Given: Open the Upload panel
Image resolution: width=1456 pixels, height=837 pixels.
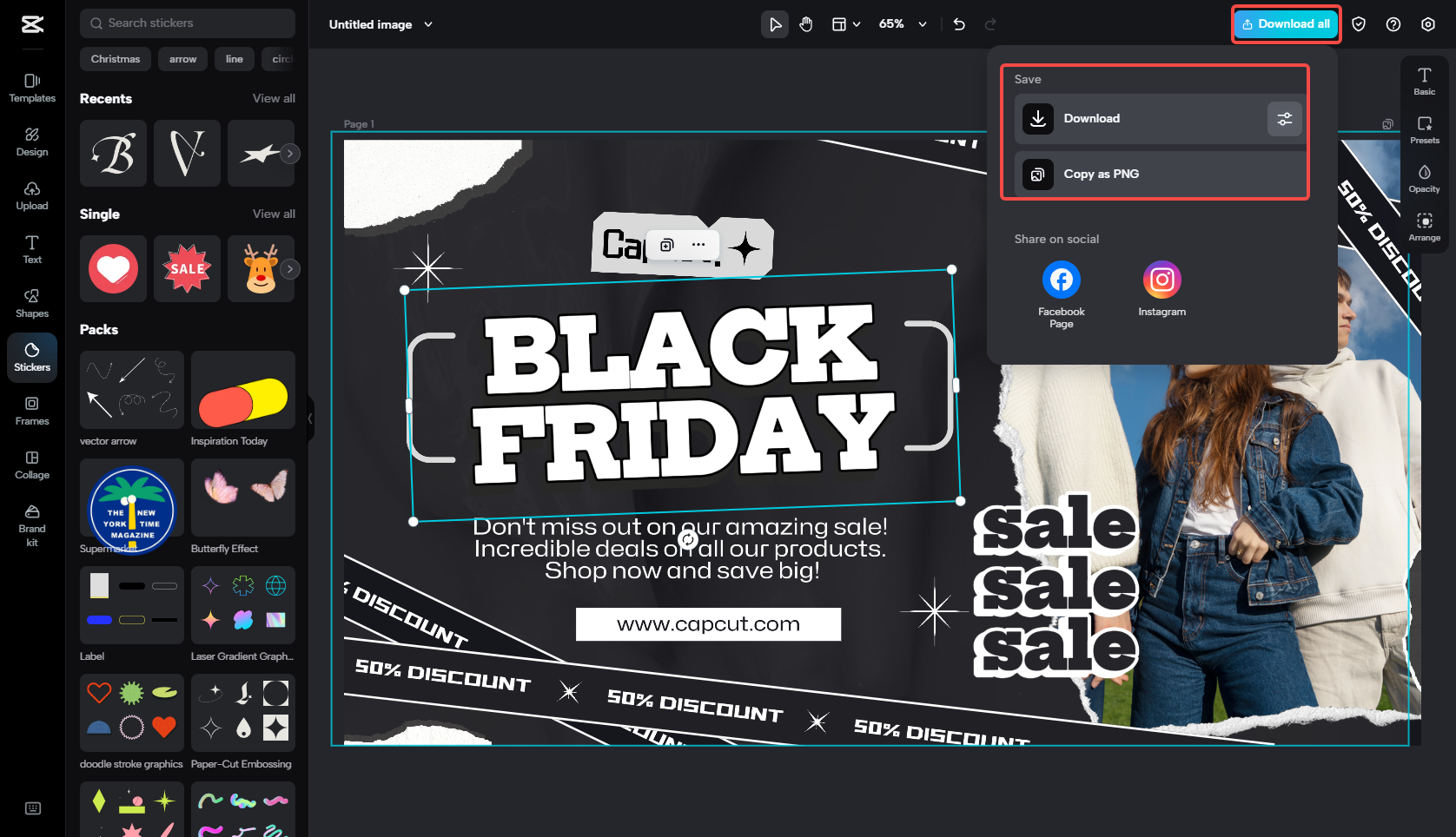Looking at the screenshot, I should [x=31, y=195].
